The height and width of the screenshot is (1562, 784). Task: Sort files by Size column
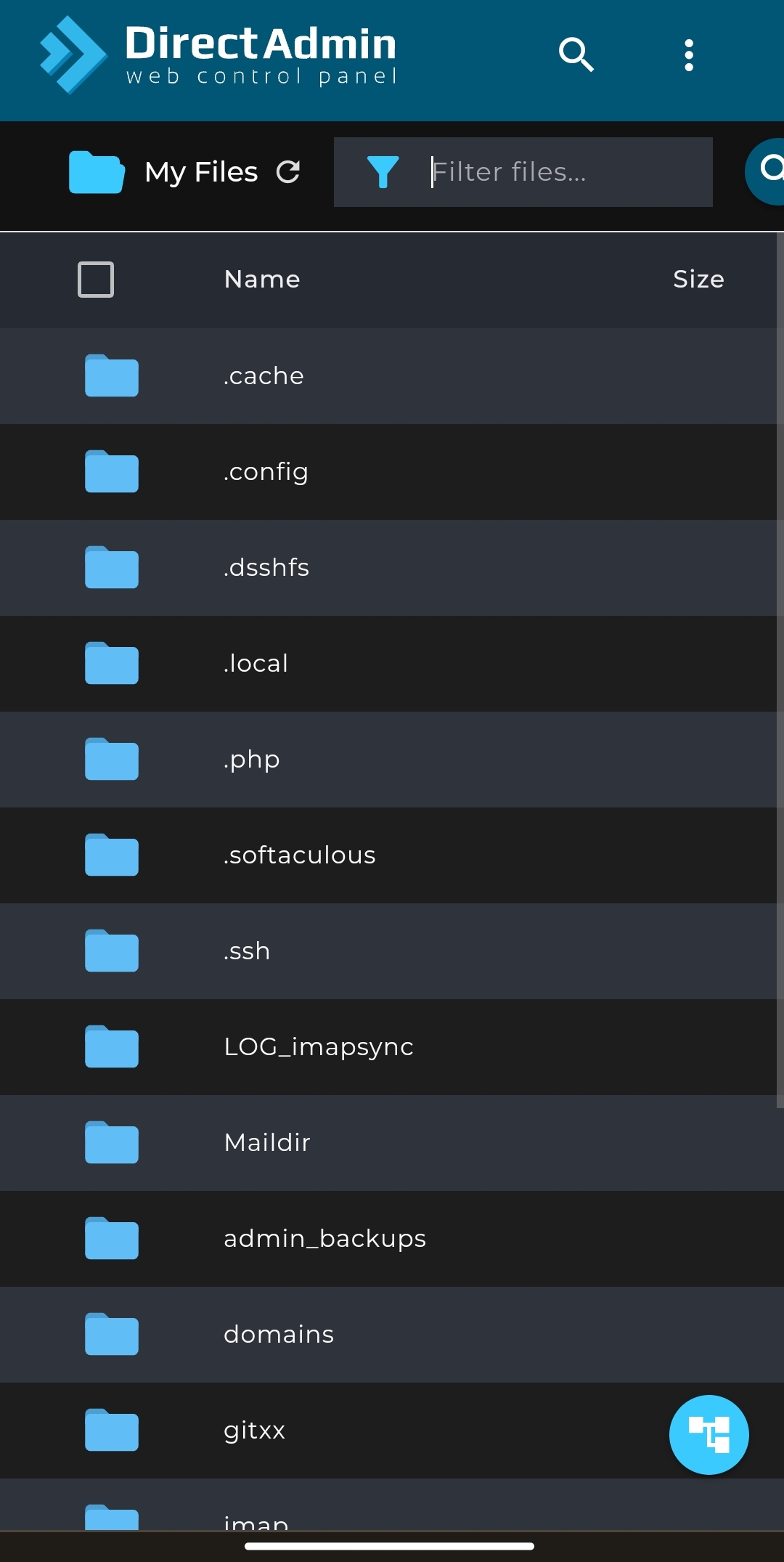[x=698, y=280]
